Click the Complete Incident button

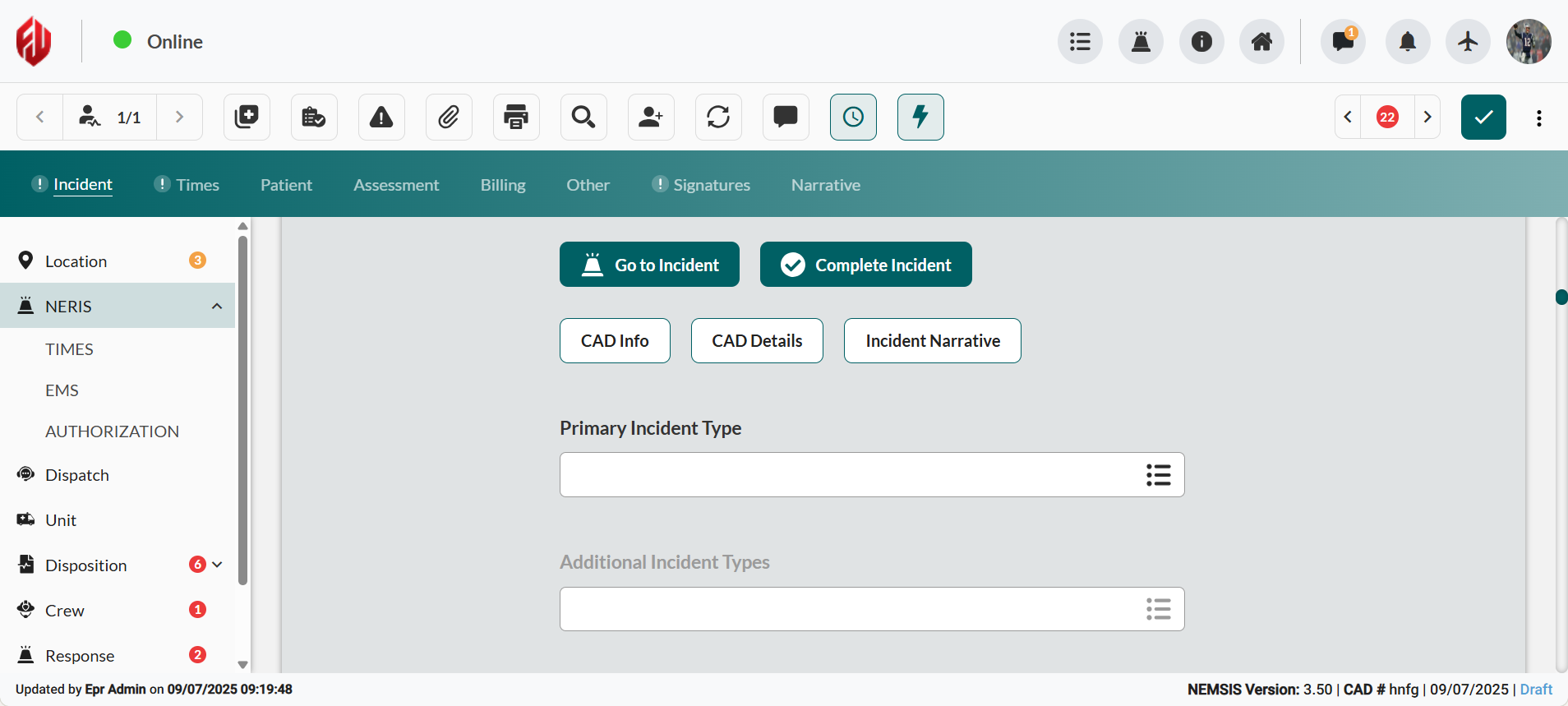click(x=865, y=265)
